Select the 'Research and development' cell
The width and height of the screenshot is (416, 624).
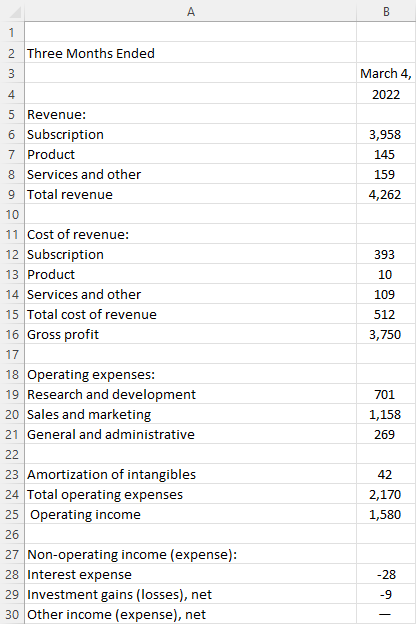pyautogui.click(x=190, y=394)
